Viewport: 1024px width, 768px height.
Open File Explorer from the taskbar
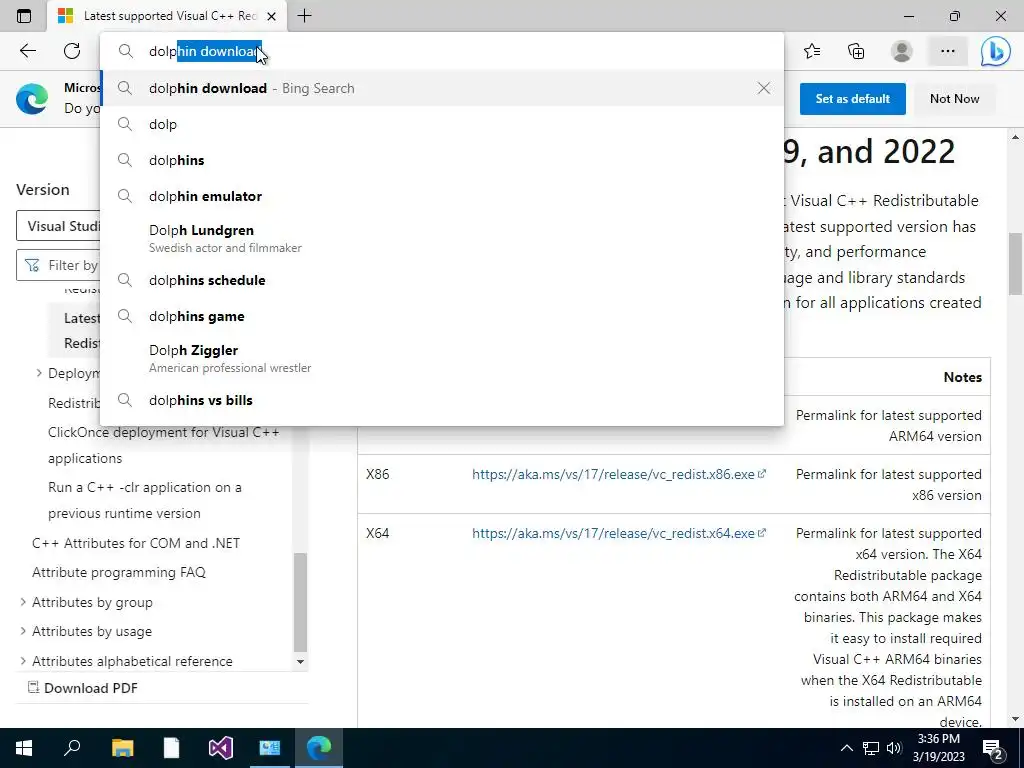(122, 748)
